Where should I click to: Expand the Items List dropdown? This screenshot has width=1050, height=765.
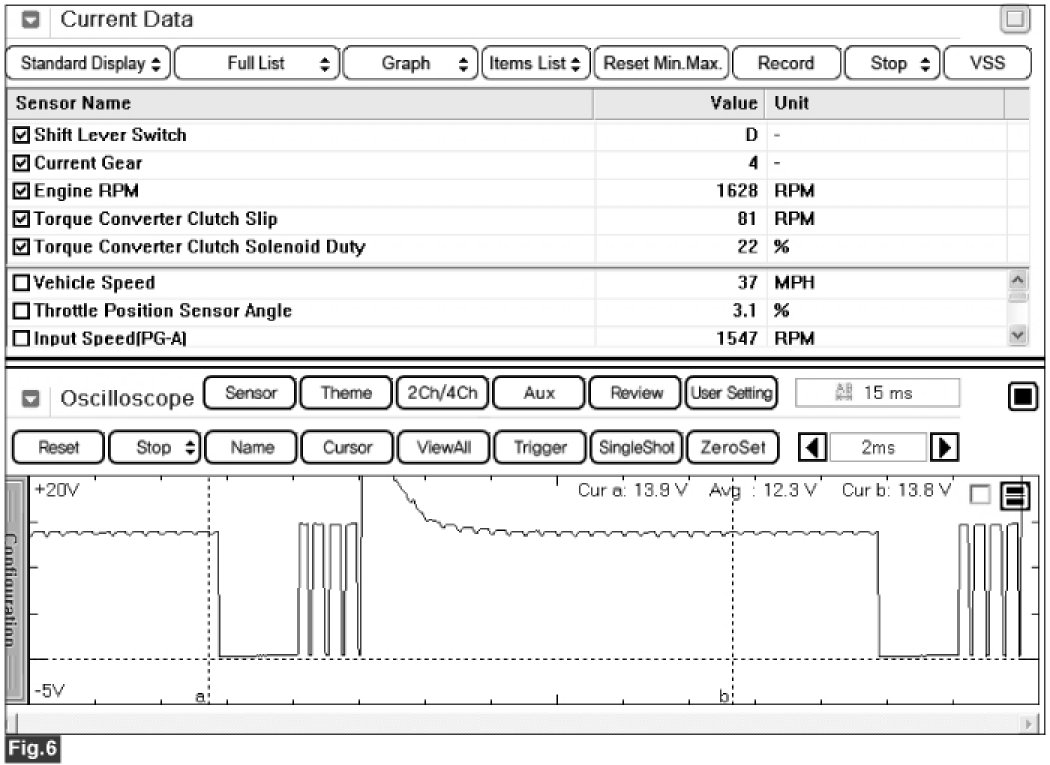click(x=535, y=63)
